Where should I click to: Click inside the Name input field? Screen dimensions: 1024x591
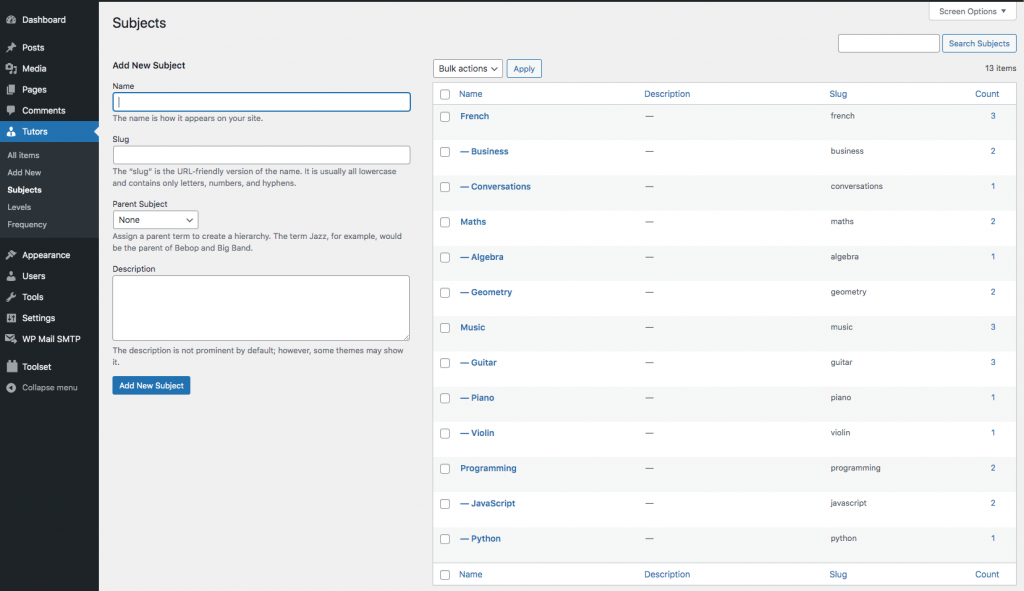pyautogui.click(x=260, y=101)
